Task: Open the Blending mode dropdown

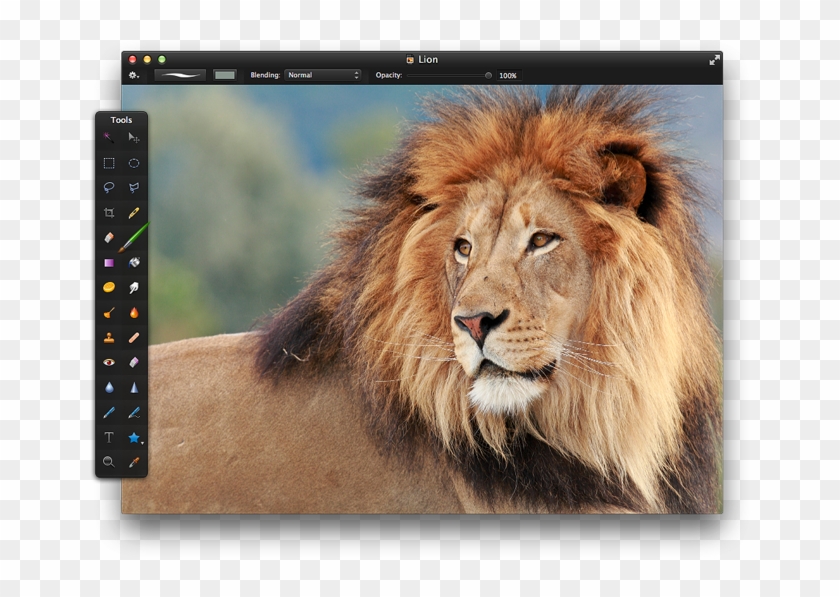Action: (x=323, y=75)
